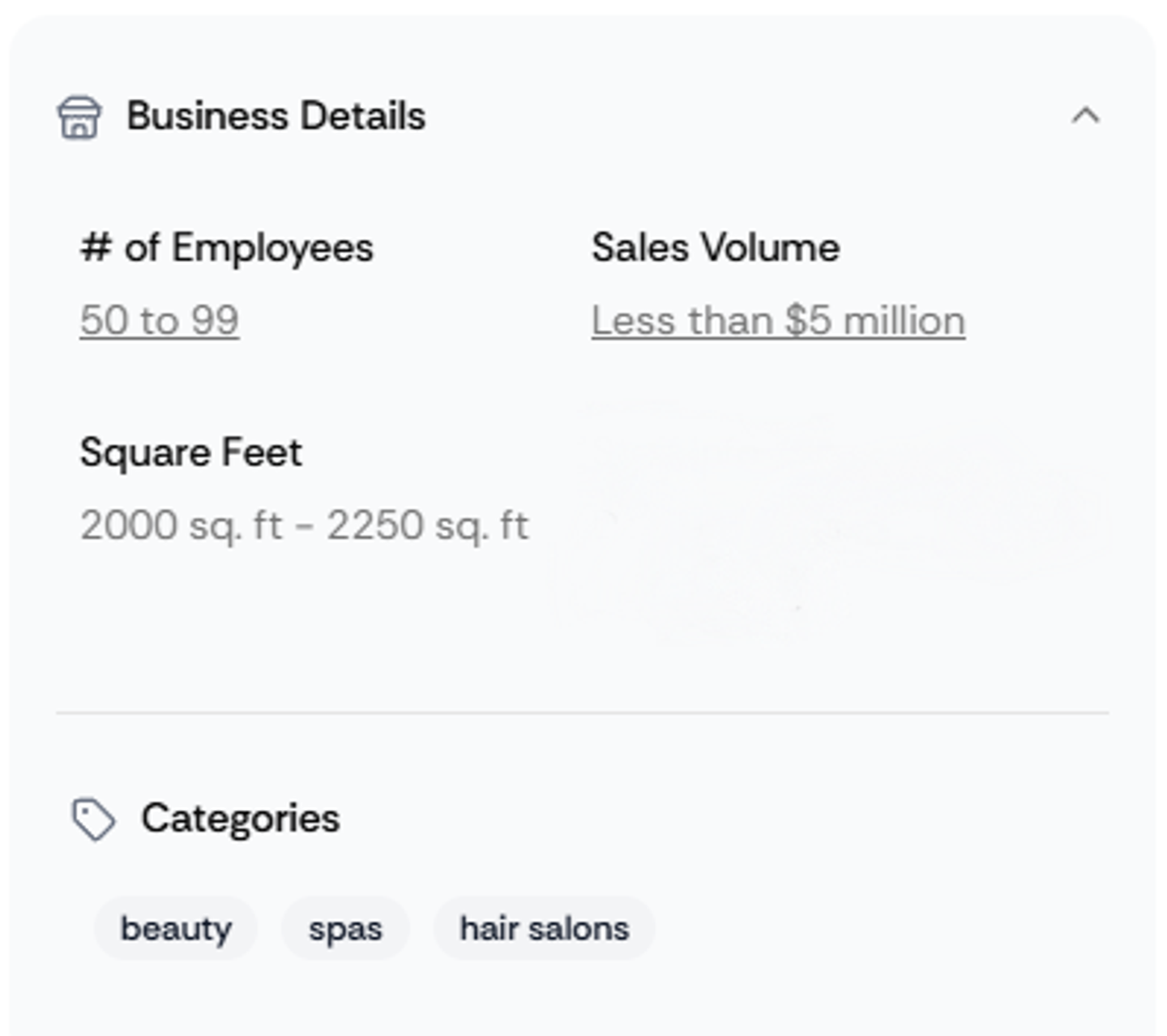
Task: Select the spas category chip
Action: click(345, 929)
